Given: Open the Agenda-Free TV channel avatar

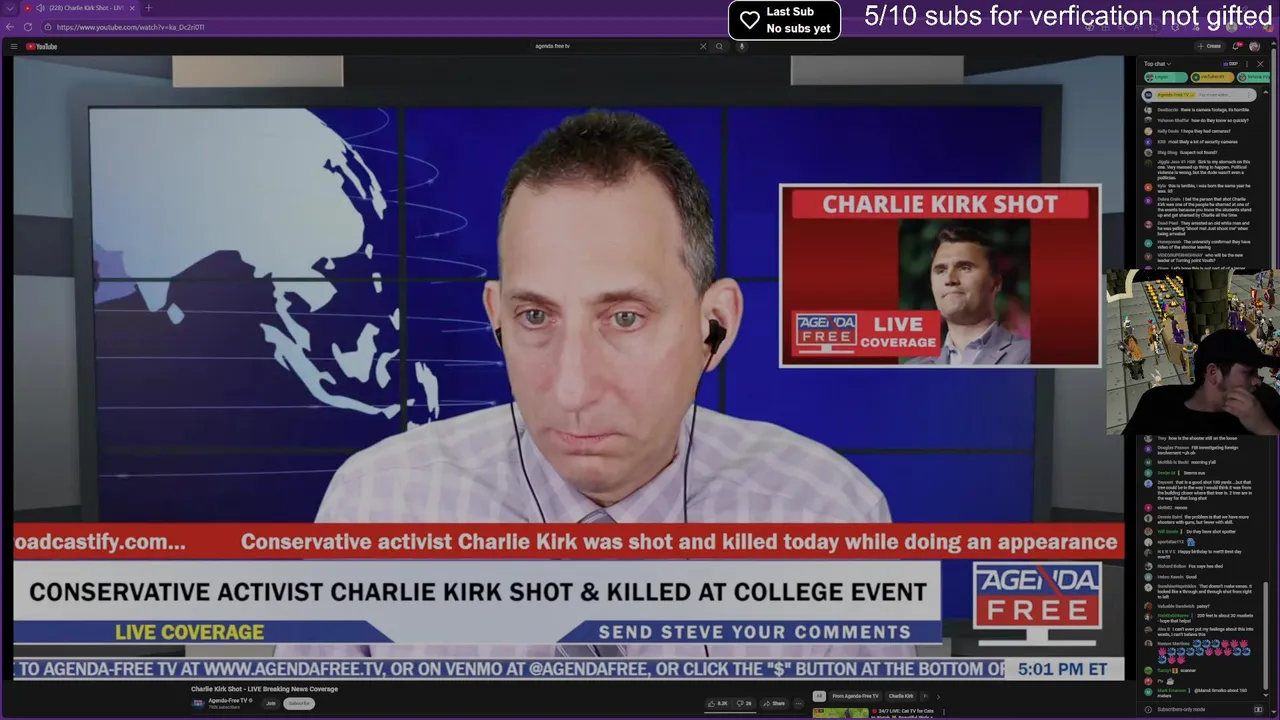Looking at the screenshot, I should point(198,703).
